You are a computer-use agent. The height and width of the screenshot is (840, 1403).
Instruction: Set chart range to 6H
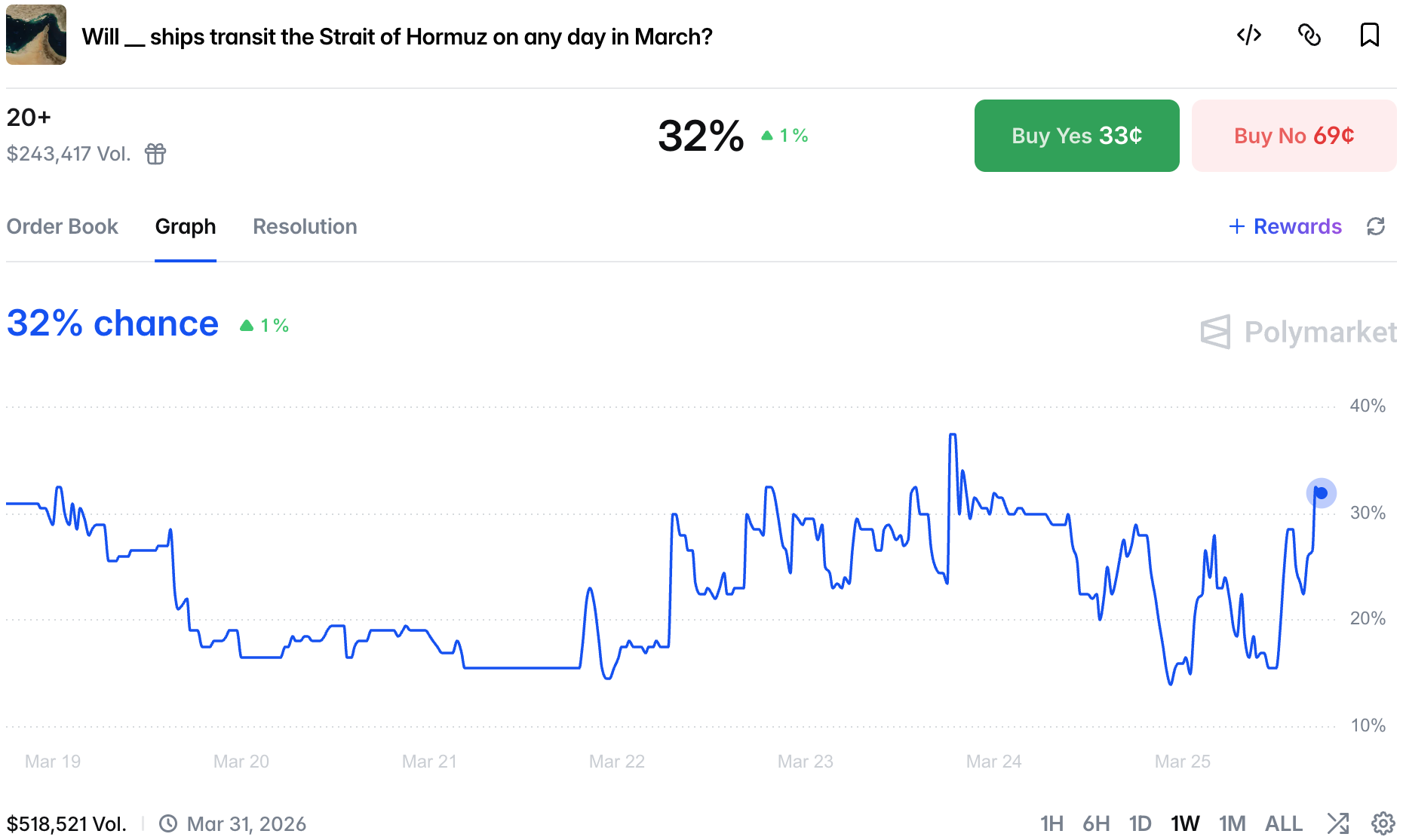click(1096, 823)
